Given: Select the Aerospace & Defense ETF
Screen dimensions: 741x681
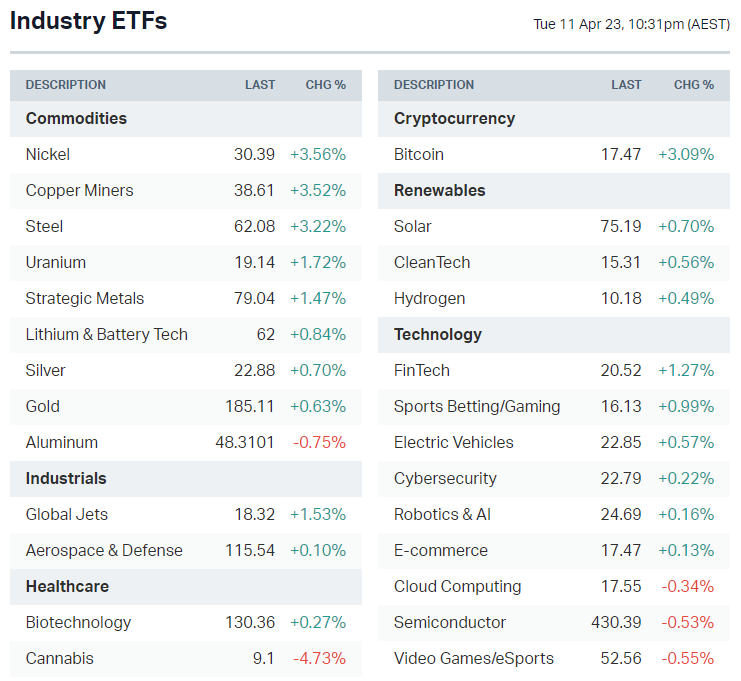Looking at the screenshot, I should [104, 550].
